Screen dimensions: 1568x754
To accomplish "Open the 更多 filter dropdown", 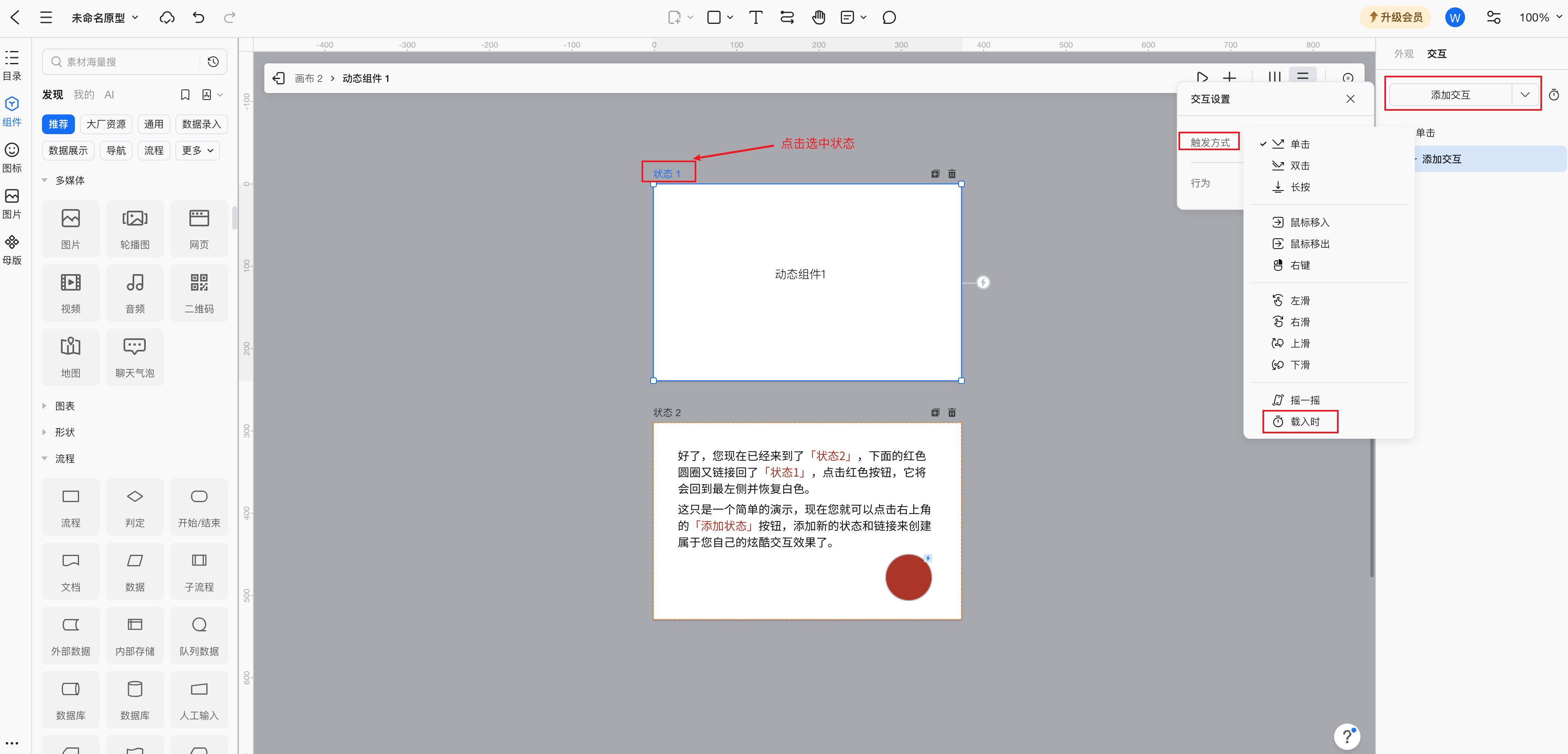I will pyautogui.click(x=197, y=150).
